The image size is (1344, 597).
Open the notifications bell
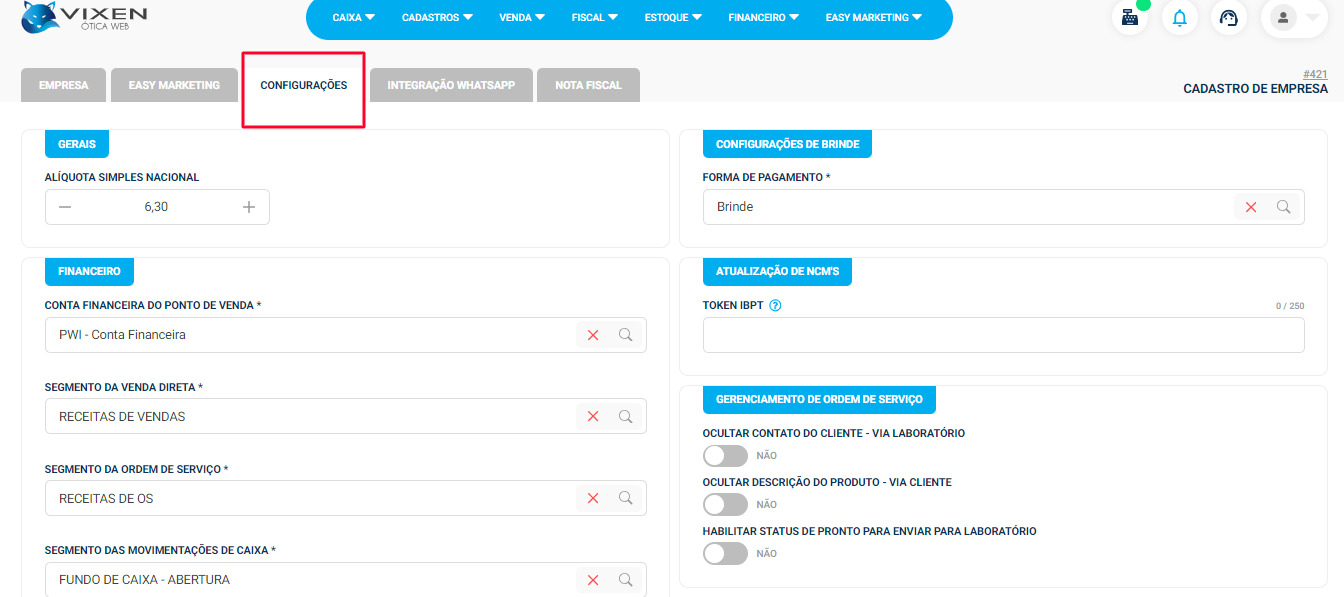(x=1180, y=18)
